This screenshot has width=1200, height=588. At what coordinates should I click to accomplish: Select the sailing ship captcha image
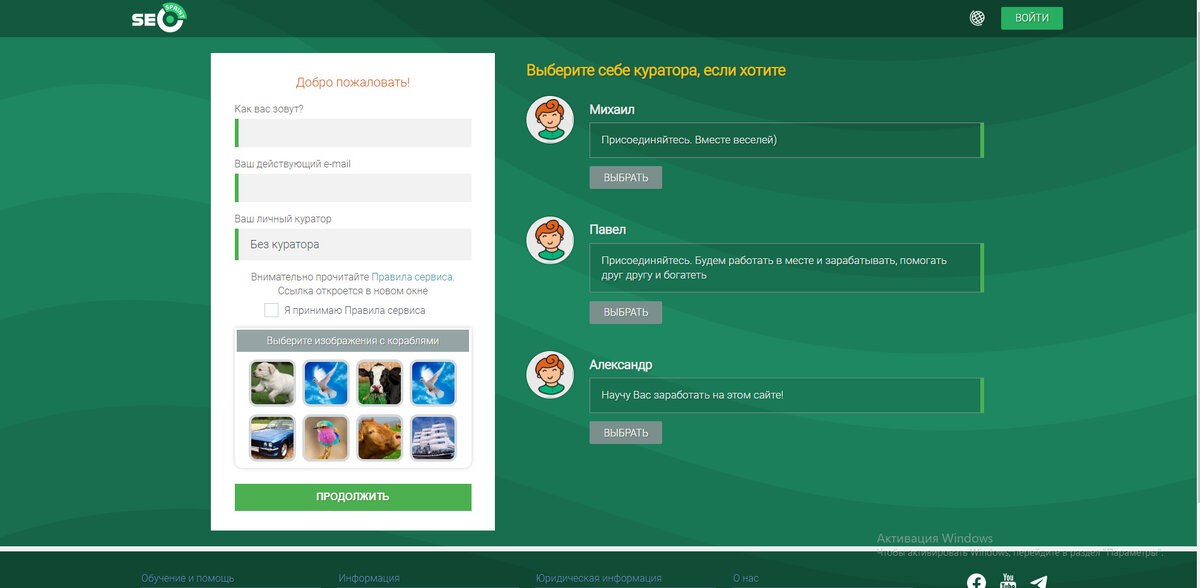[433, 438]
